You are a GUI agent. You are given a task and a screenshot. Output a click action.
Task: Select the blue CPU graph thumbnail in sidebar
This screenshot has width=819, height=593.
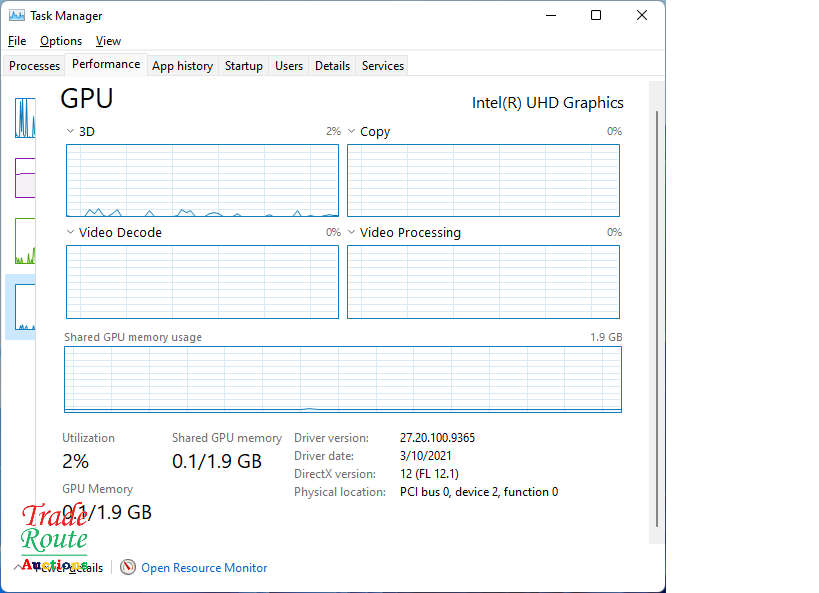pos(24,118)
